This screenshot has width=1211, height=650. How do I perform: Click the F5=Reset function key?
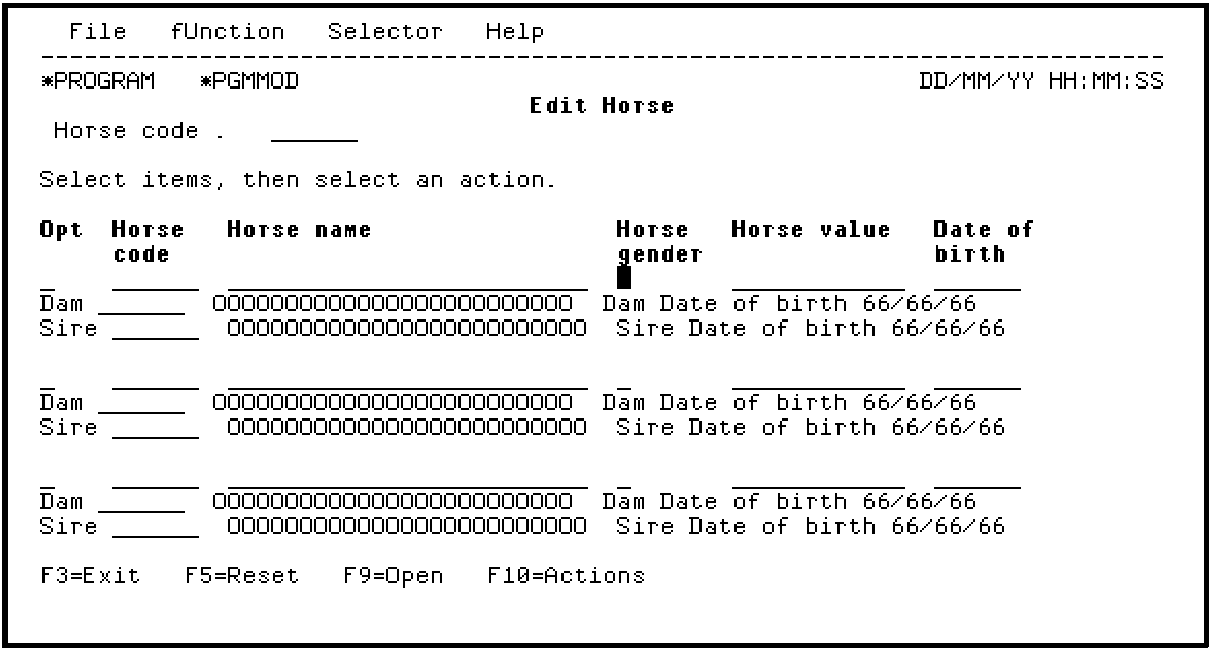coord(242,575)
